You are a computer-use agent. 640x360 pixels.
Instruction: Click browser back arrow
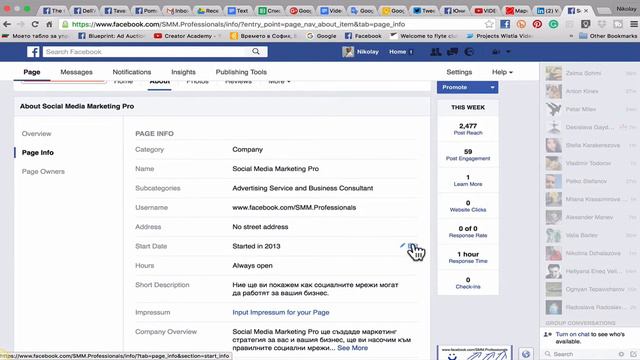click(7, 24)
